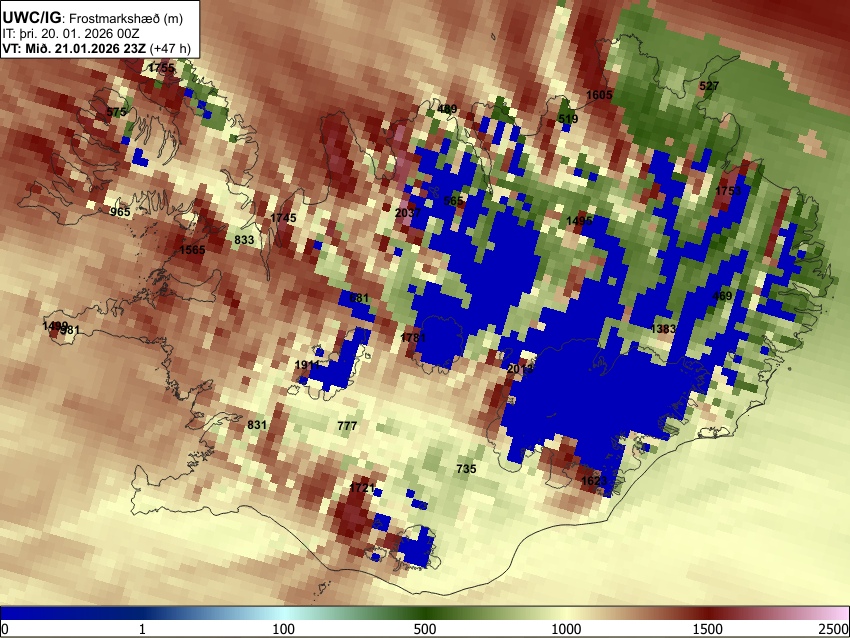This screenshot has width=850, height=638.
Task: Select the 2013 value label
Action: [520, 369]
